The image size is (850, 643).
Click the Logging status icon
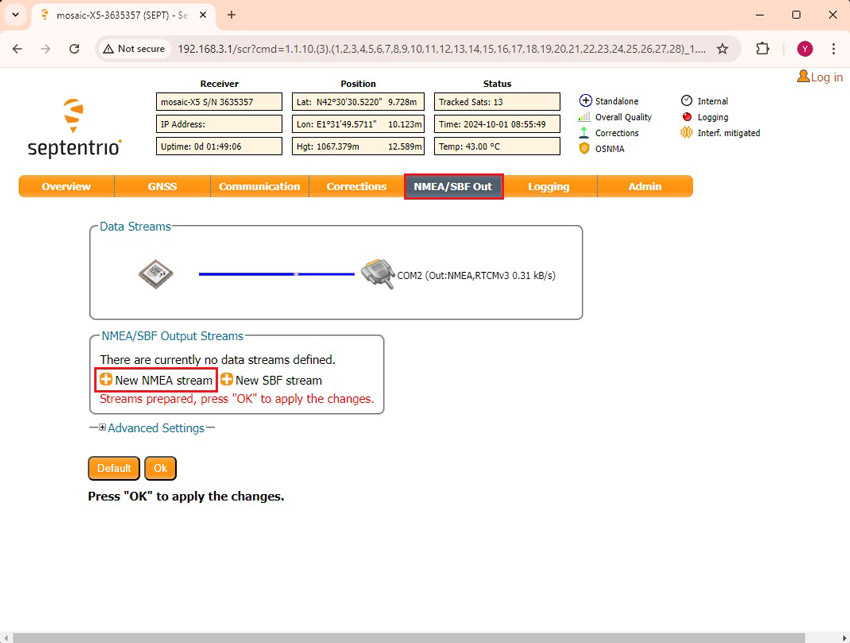(x=687, y=117)
